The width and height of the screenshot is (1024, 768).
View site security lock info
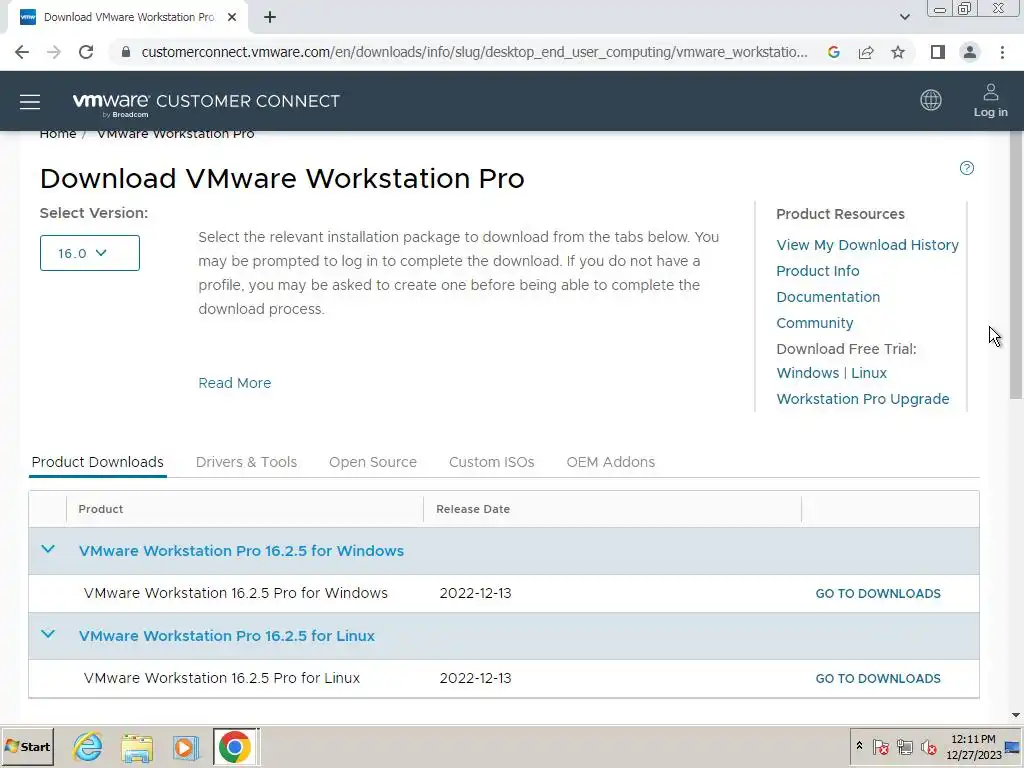[126, 52]
